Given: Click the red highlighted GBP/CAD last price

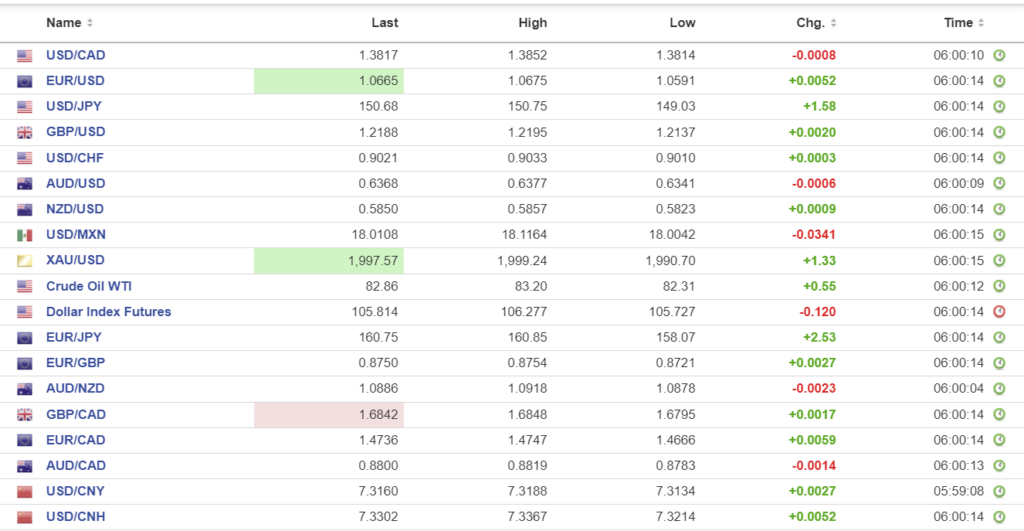Looking at the screenshot, I should (x=377, y=414).
